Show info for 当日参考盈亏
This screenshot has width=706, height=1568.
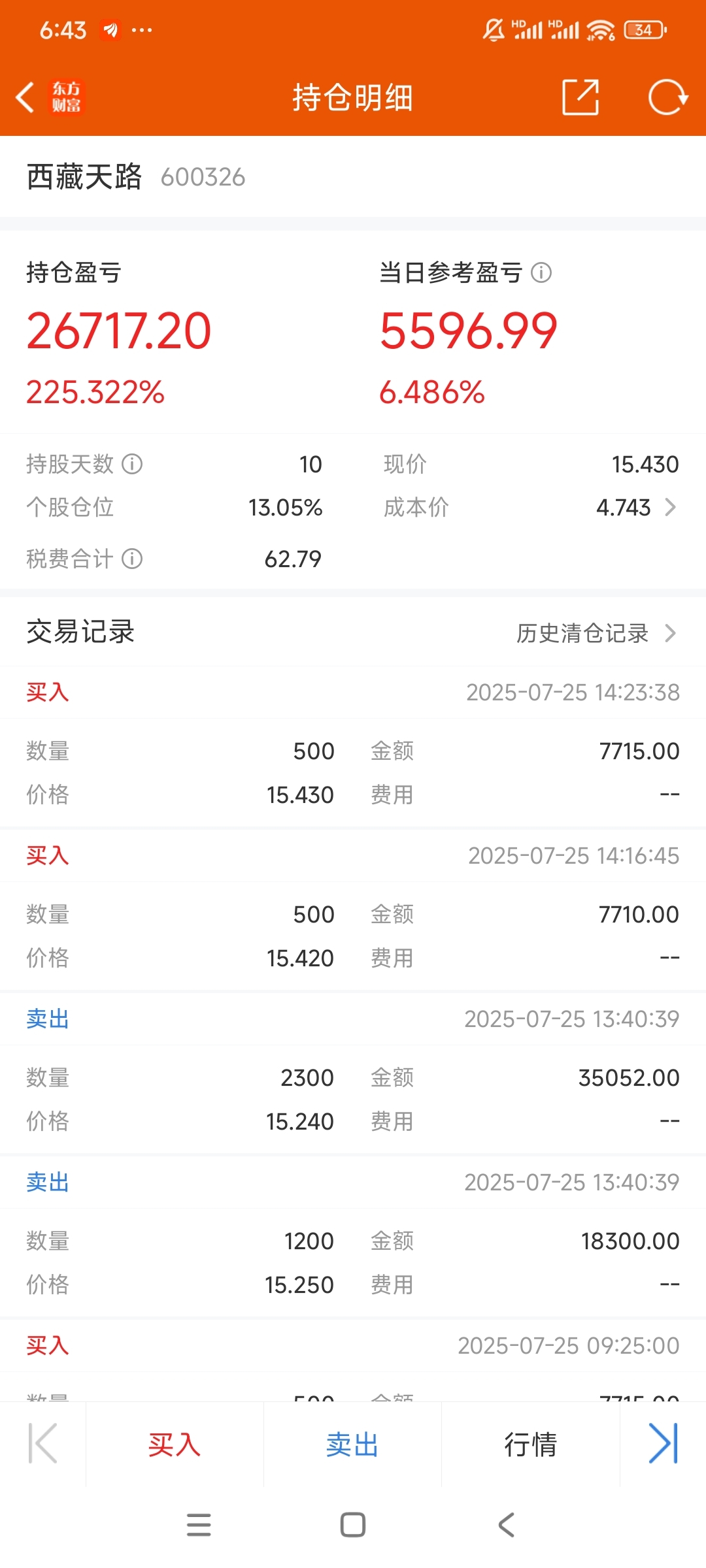541,272
